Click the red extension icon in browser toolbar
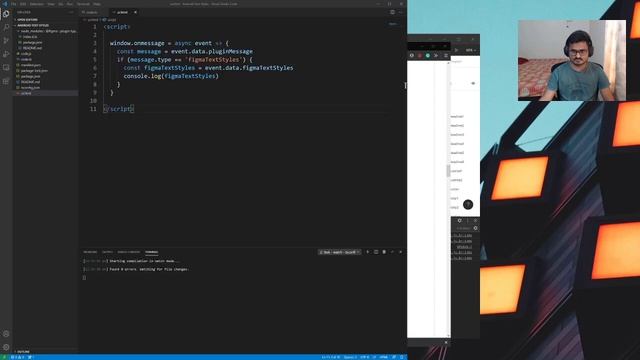Image resolution: width=640 pixels, height=360 pixels. click(x=420, y=56)
